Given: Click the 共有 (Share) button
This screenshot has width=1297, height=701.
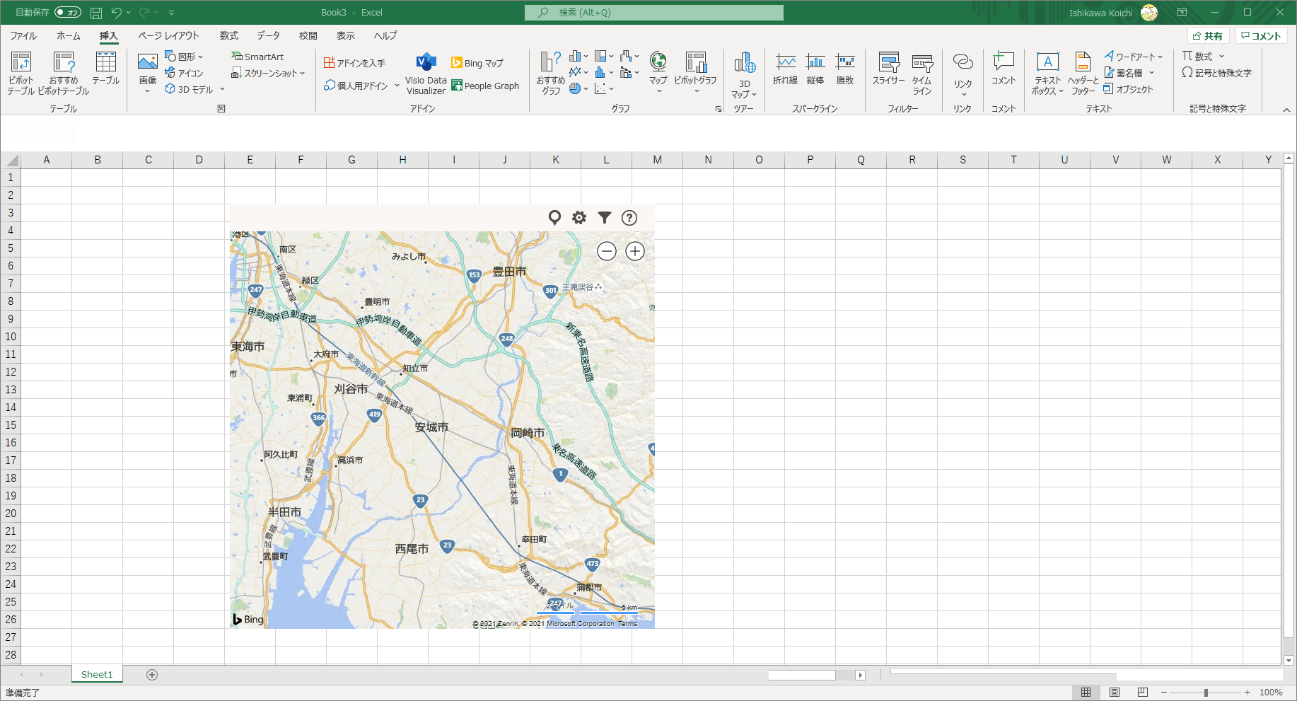Looking at the screenshot, I should point(1208,36).
